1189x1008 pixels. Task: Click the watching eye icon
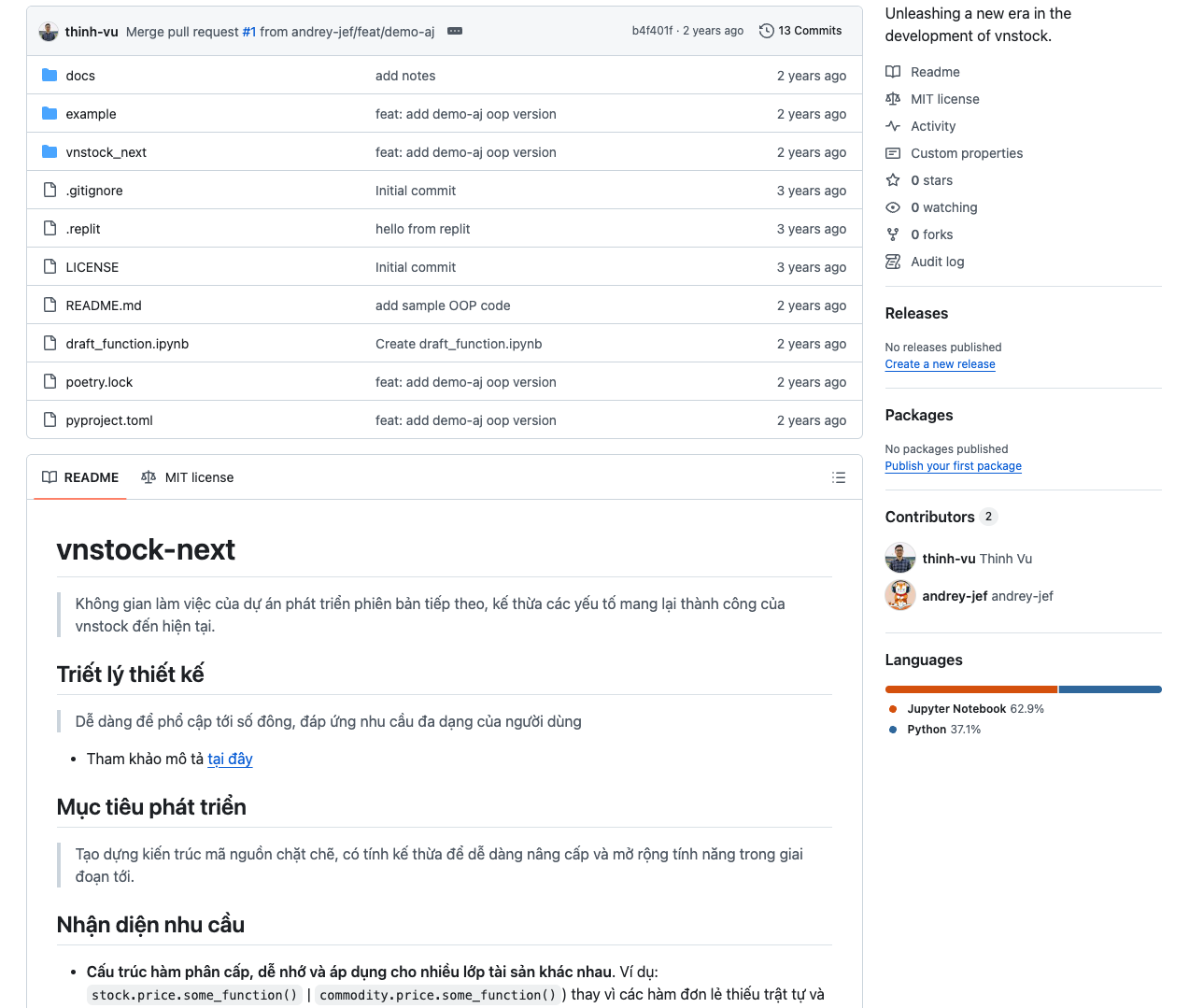[x=893, y=207]
